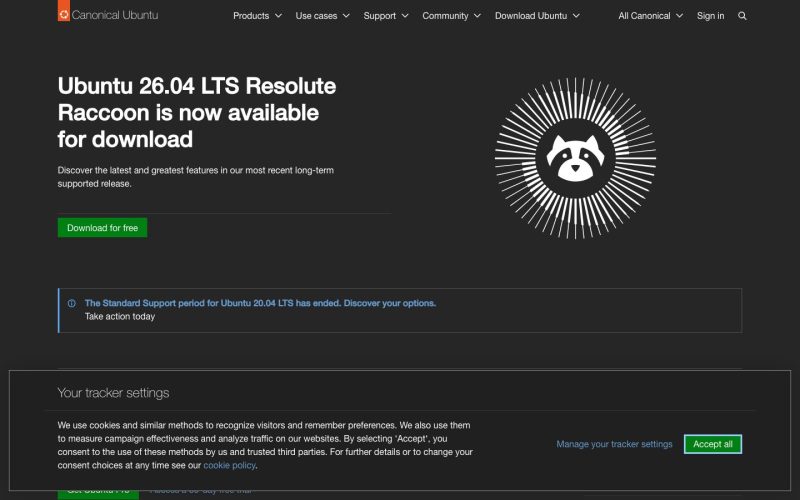Click the Ubuntu 26.04 LTS Resolute Raccoon headline
Viewport: 800px width, 500px height.
tap(197, 112)
